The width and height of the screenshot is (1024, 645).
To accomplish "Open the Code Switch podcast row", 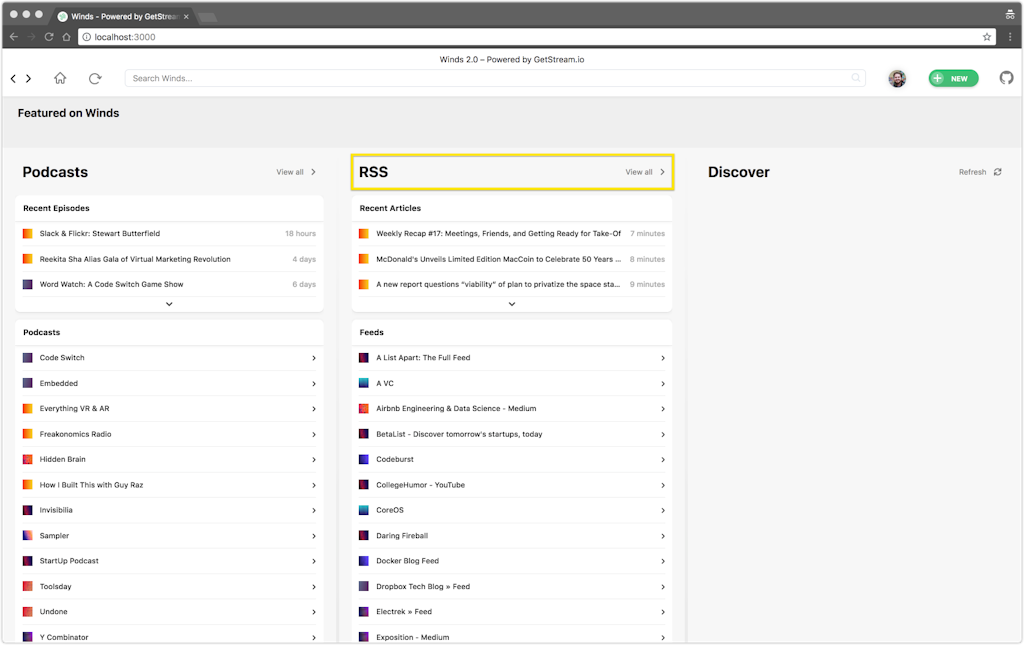I will point(169,358).
